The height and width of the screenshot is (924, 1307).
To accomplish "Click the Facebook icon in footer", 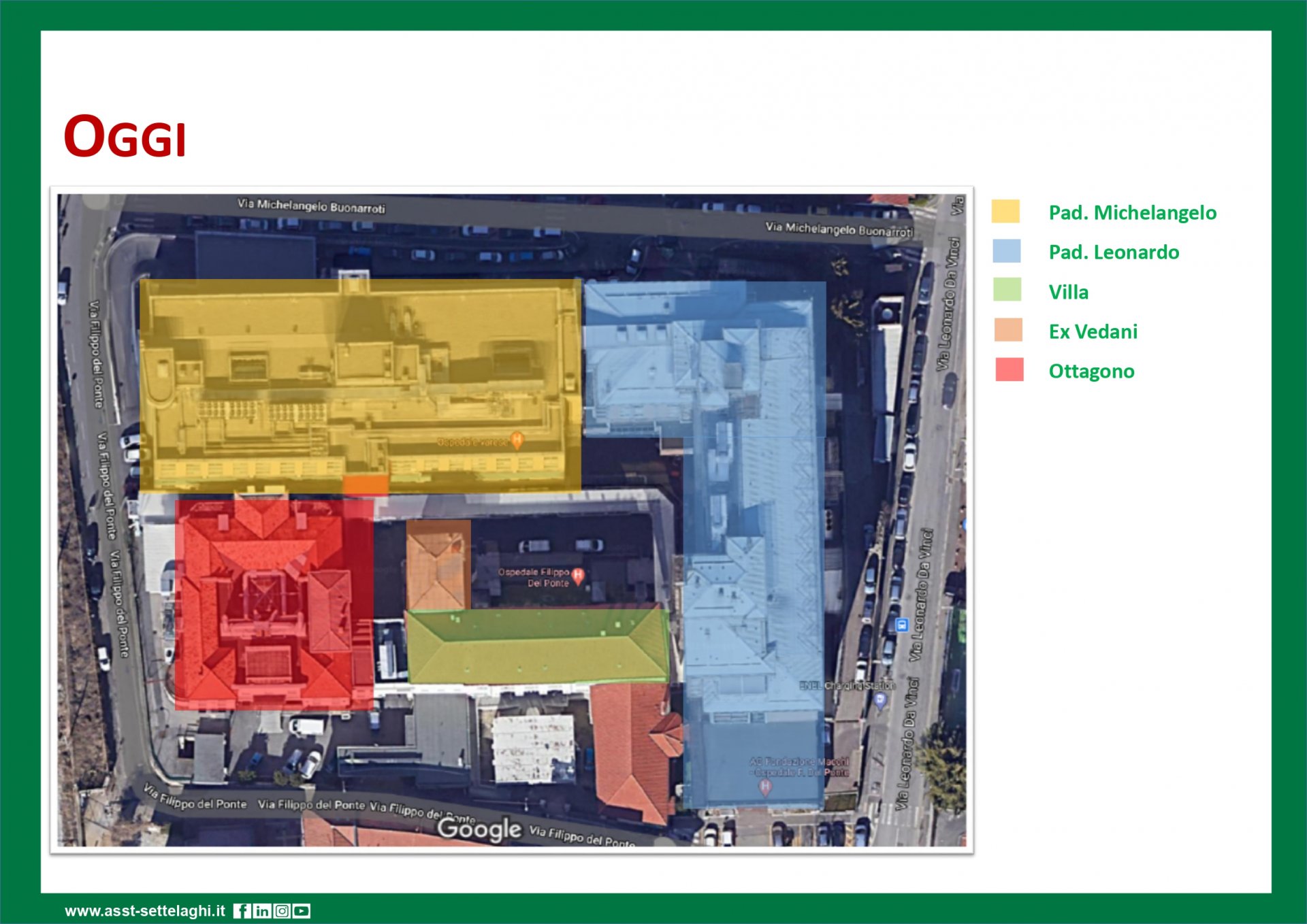I will tap(242, 911).
